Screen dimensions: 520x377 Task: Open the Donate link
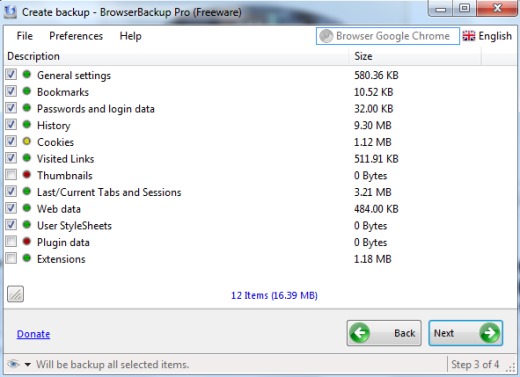point(33,334)
